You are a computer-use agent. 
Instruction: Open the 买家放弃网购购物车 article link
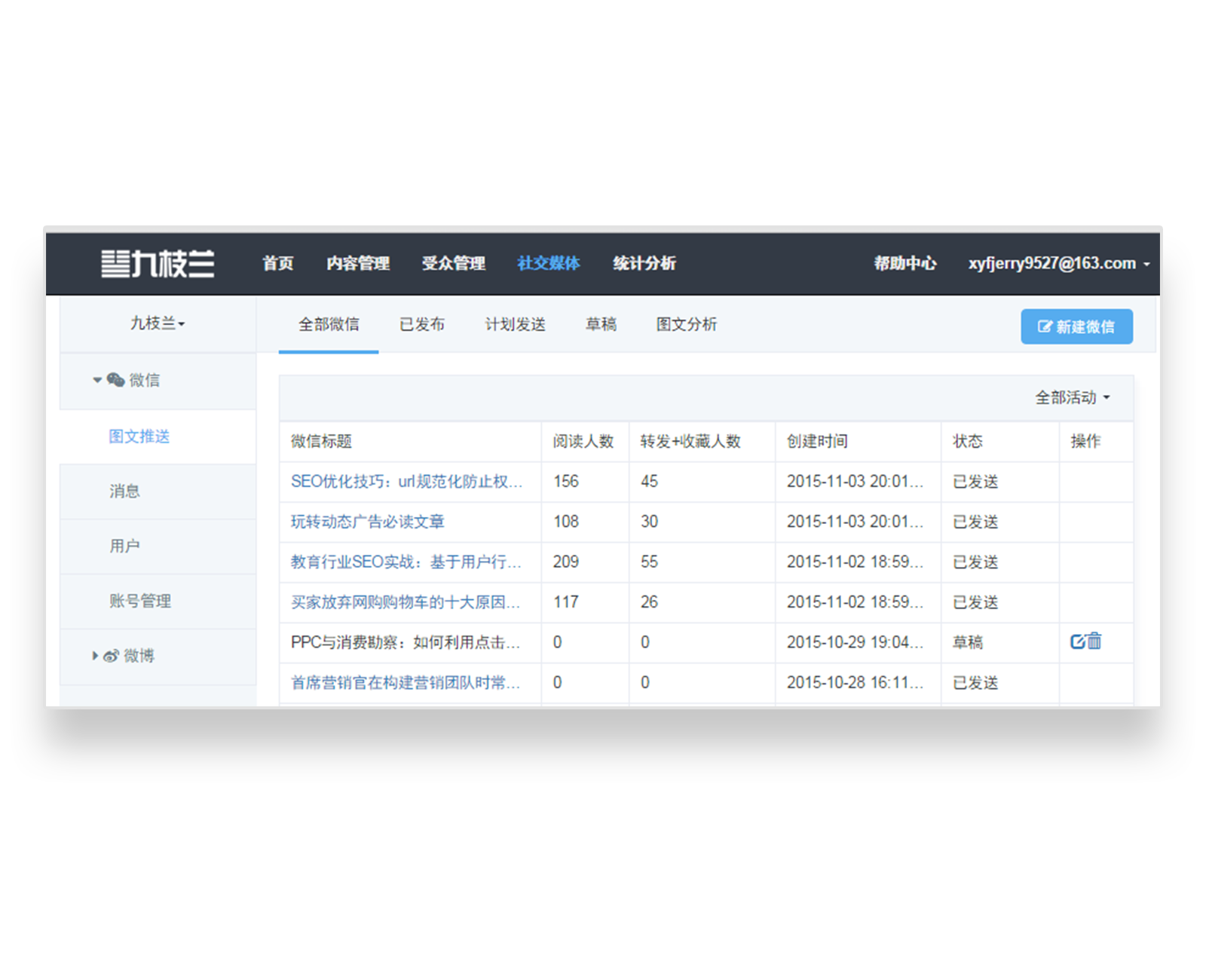click(x=406, y=602)
